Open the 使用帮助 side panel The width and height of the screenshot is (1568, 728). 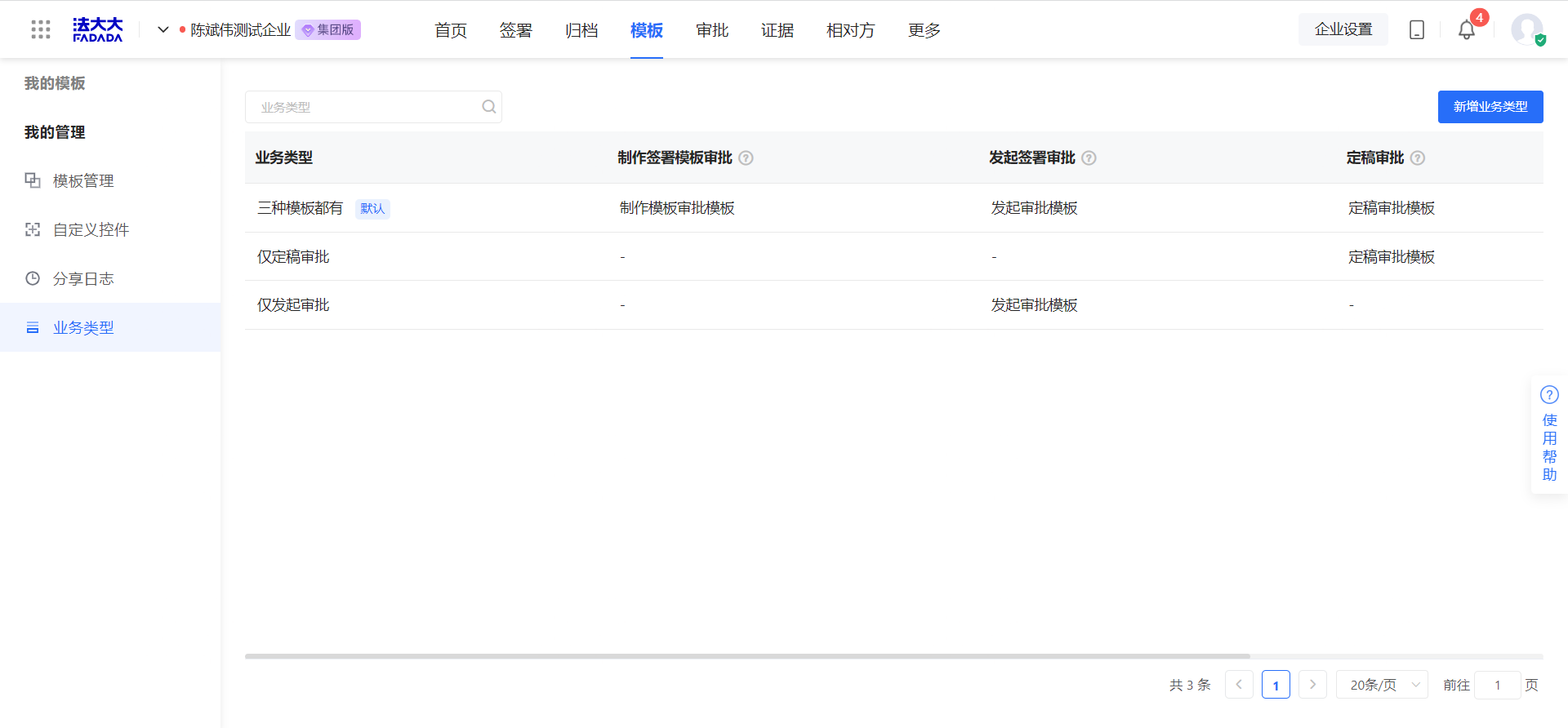click(1549, 435)
